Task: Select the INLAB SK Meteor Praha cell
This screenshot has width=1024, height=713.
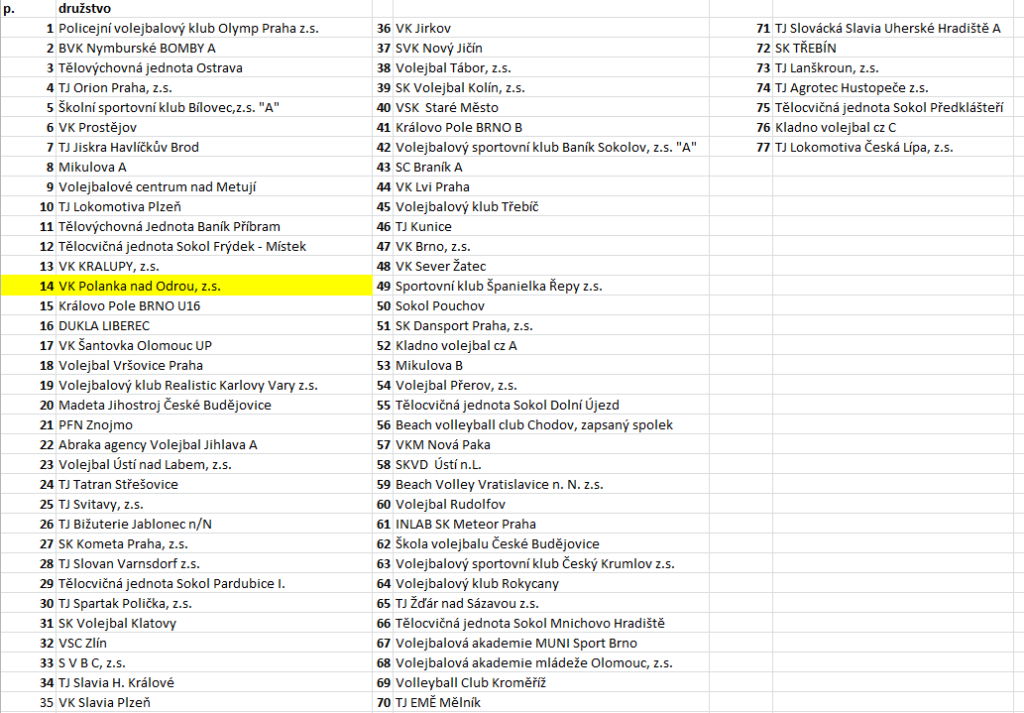Action: 466,524
